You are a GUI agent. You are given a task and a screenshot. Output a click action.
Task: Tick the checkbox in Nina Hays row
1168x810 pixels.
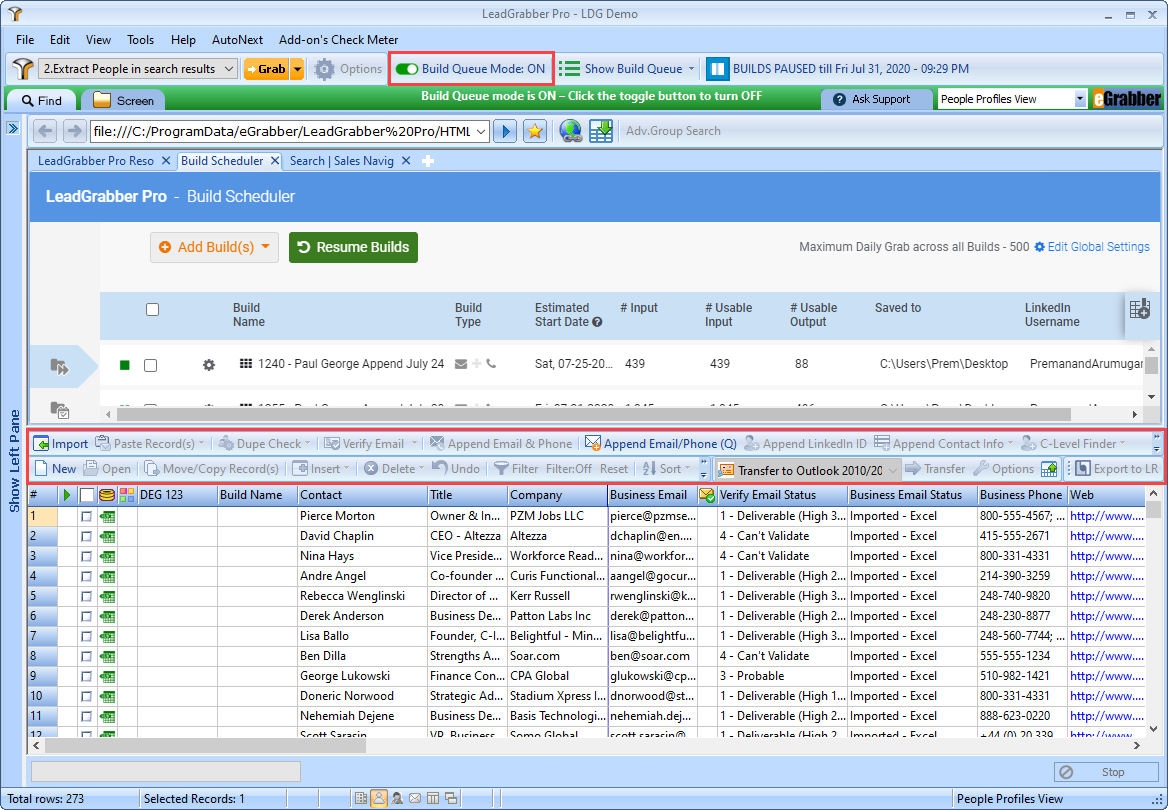coord(86,556)
